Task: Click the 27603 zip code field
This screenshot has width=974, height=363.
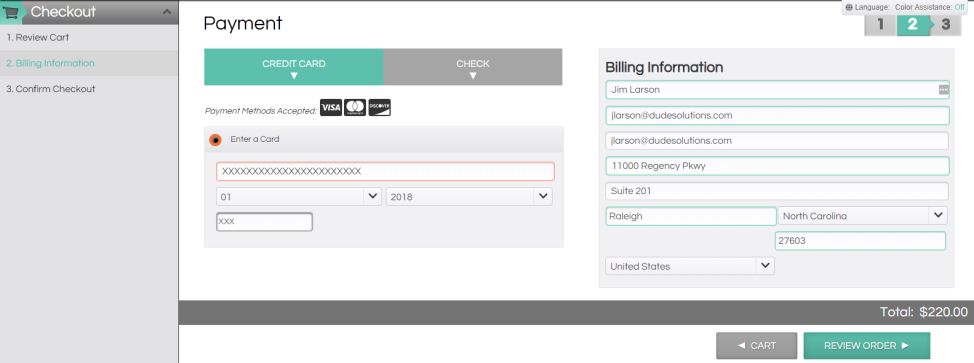Action: pos(860,241)
